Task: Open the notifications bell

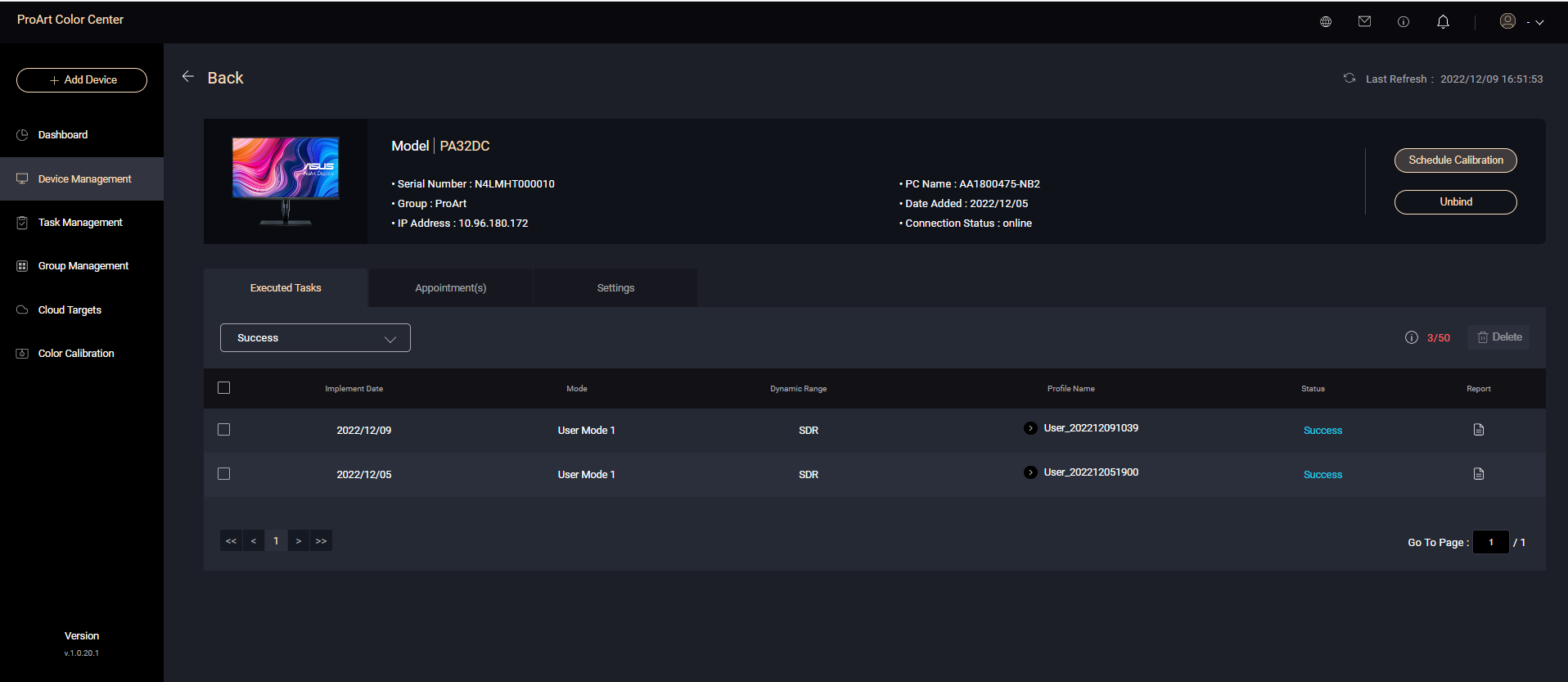Action: click(1443, 22)
